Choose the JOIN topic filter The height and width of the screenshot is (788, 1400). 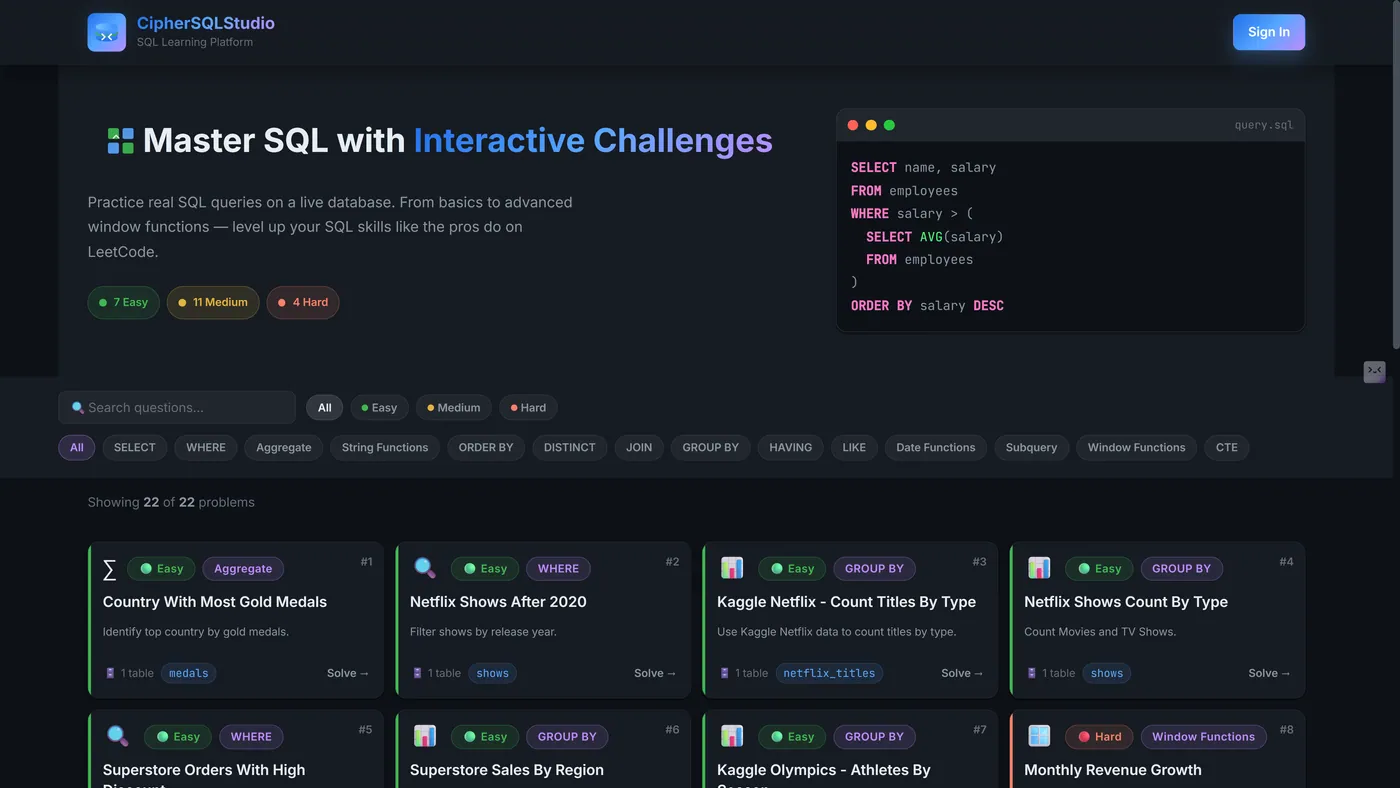click(x=639, y=447)
